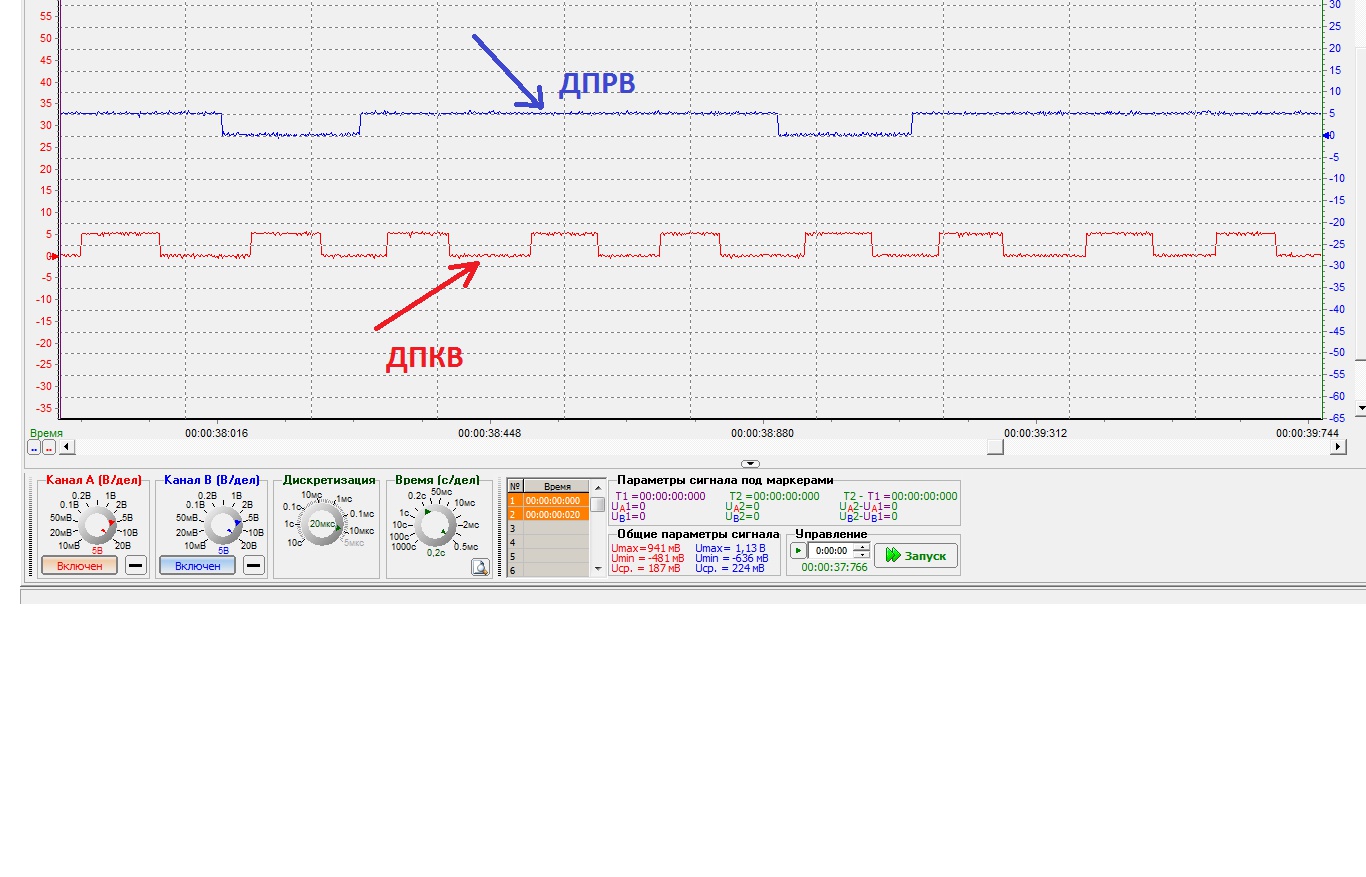Click the red marker icon below the graph
The width and height of the screenshot is (1366, 877).
click(48, 448)
